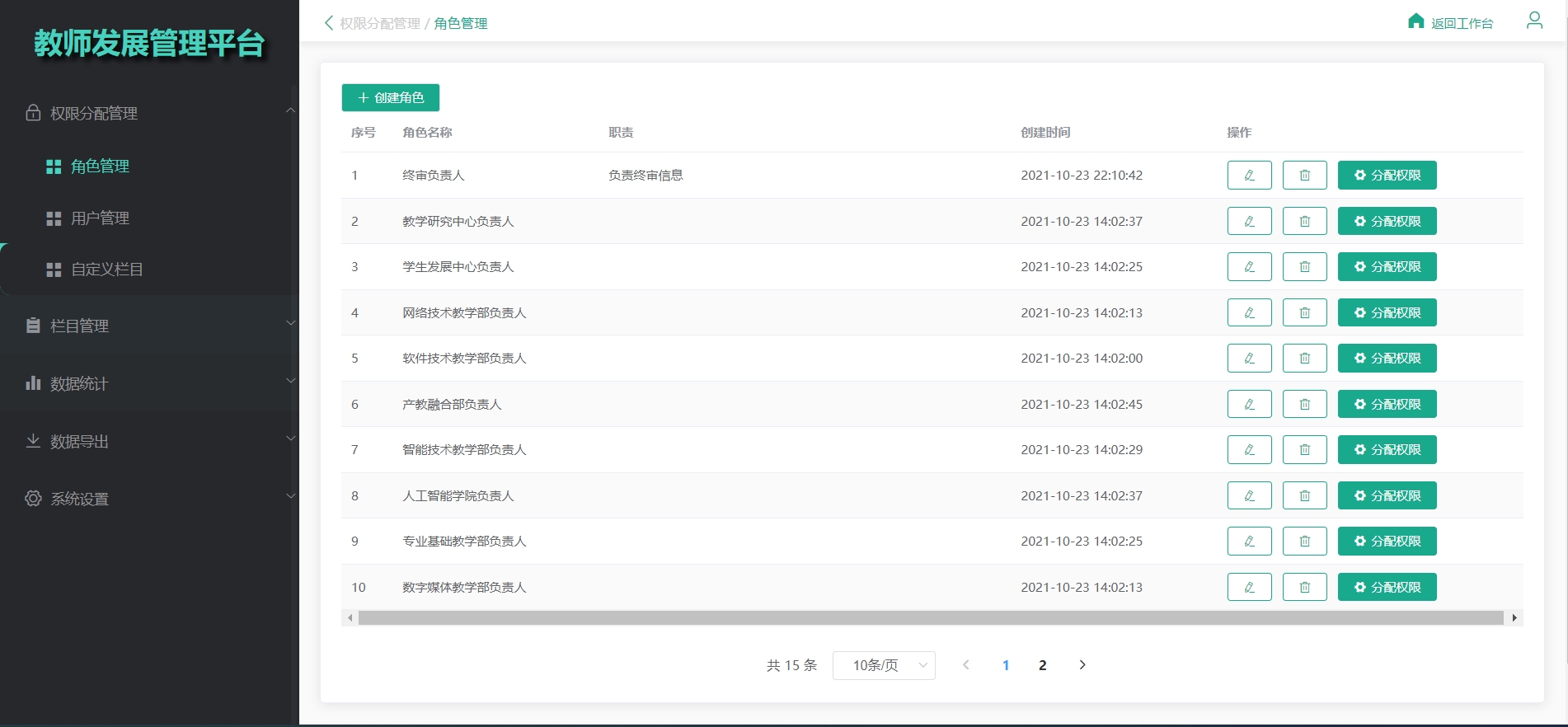The image size is (1568, 727).
Task: Go to page 2 of the roles list
Action: pyautogui.click(x=1043, y=665)
